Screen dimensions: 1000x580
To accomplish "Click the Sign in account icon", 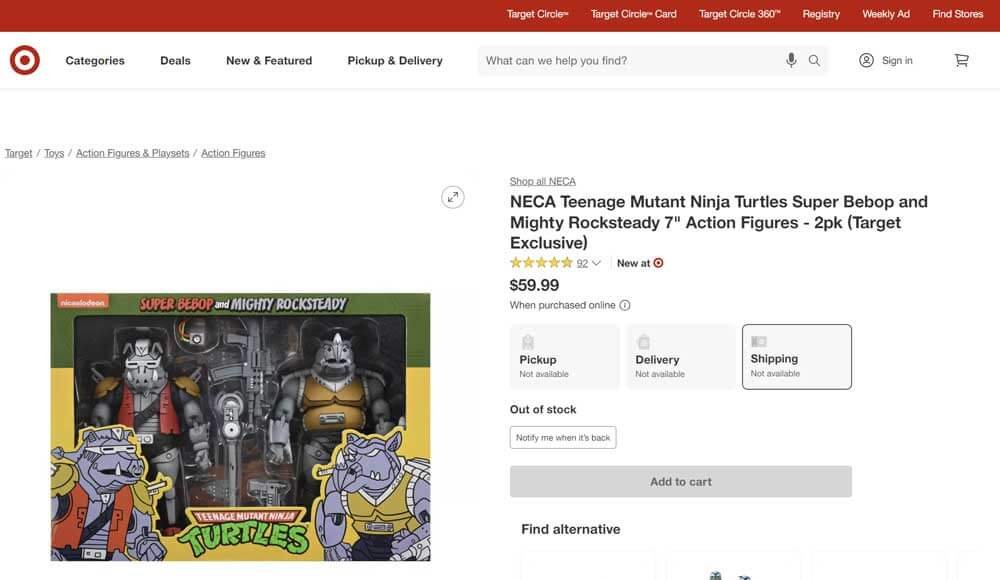I will tap(864, 59).
